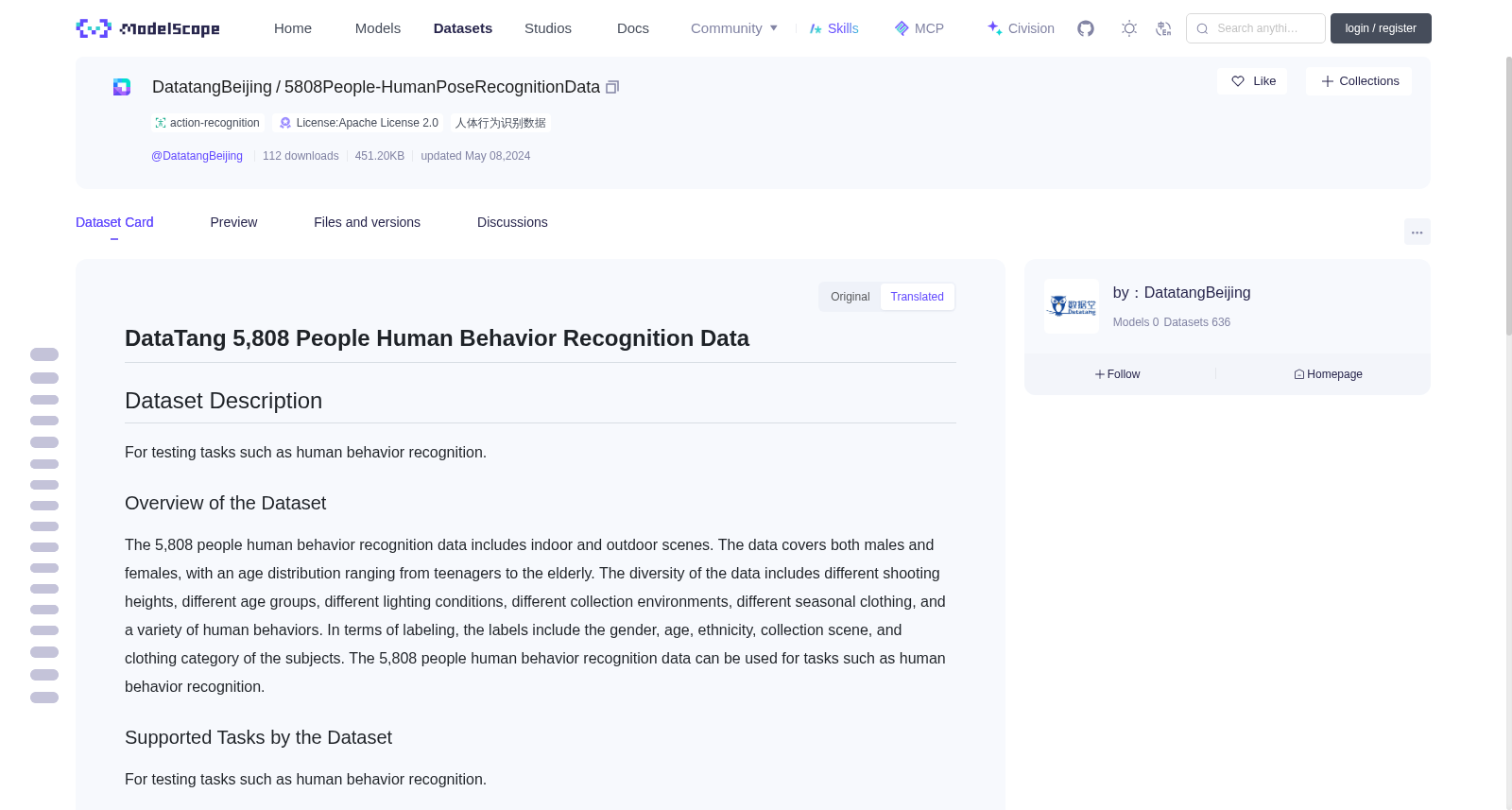Screen dimensions: 1512x810
Task: Copy the dataset name with the copy icon
Action: [612, 87]
